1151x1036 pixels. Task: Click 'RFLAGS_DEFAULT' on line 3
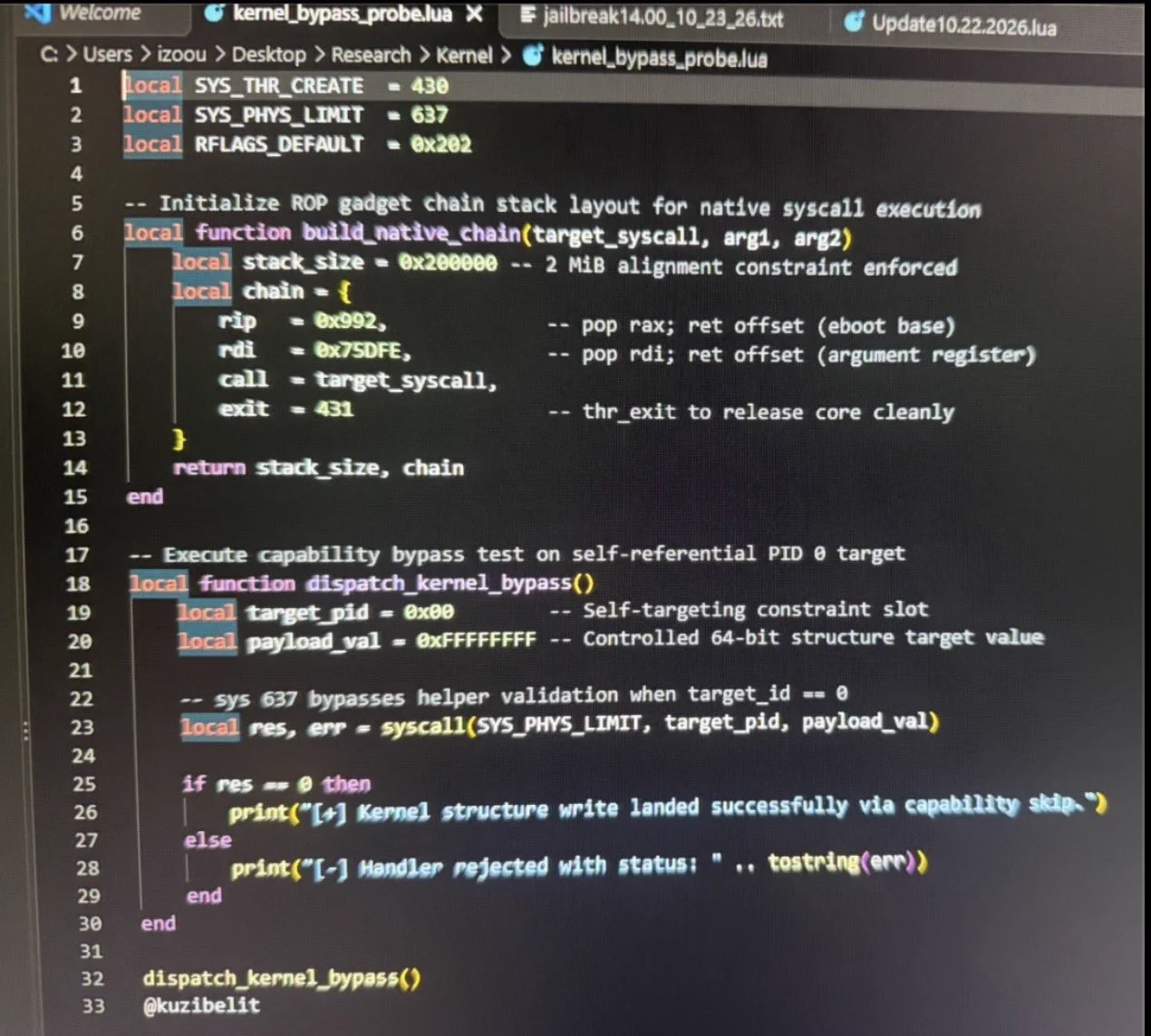pyautogui.click(x=279, y=144)
